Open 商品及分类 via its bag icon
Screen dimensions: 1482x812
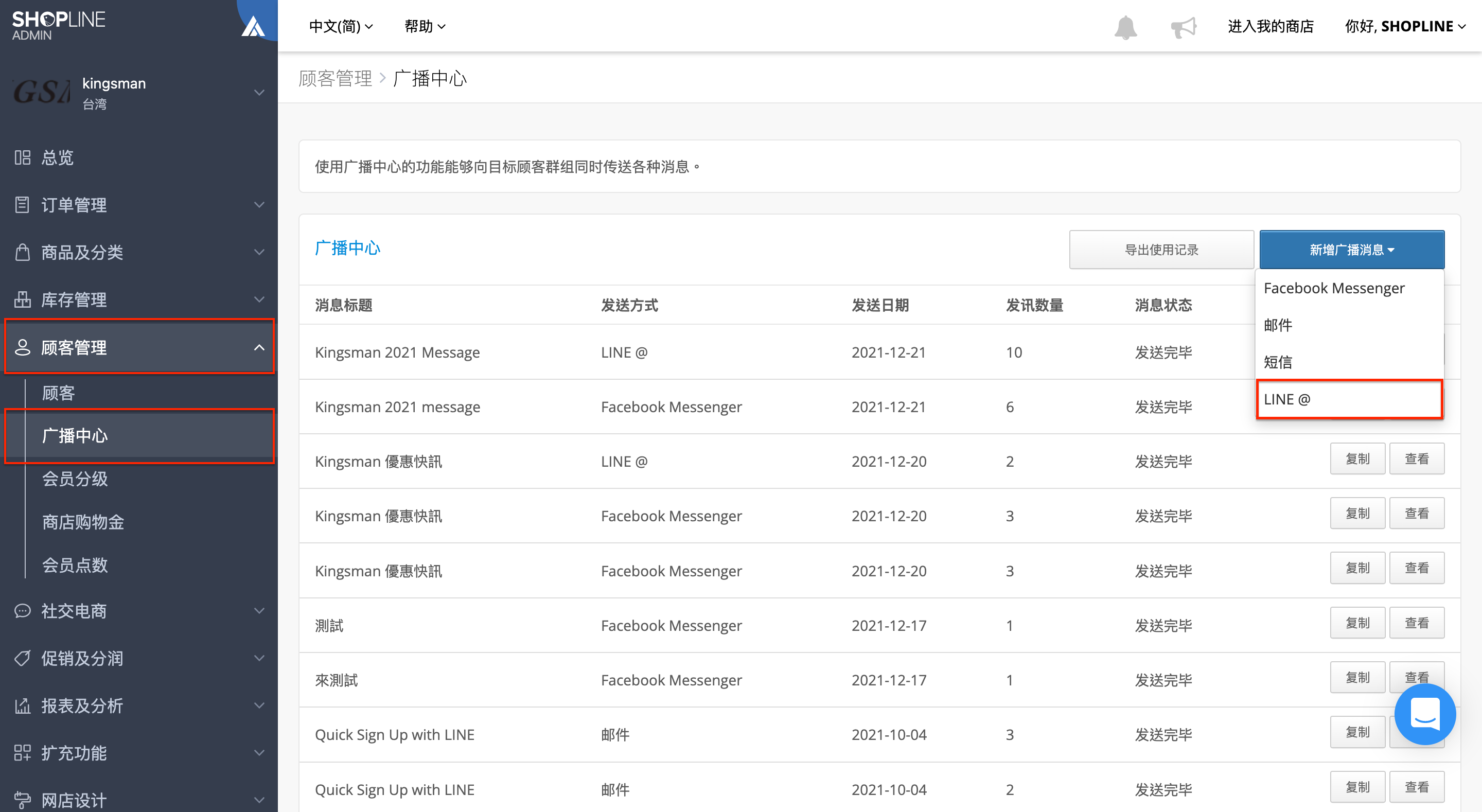click(x=22, y=252)
